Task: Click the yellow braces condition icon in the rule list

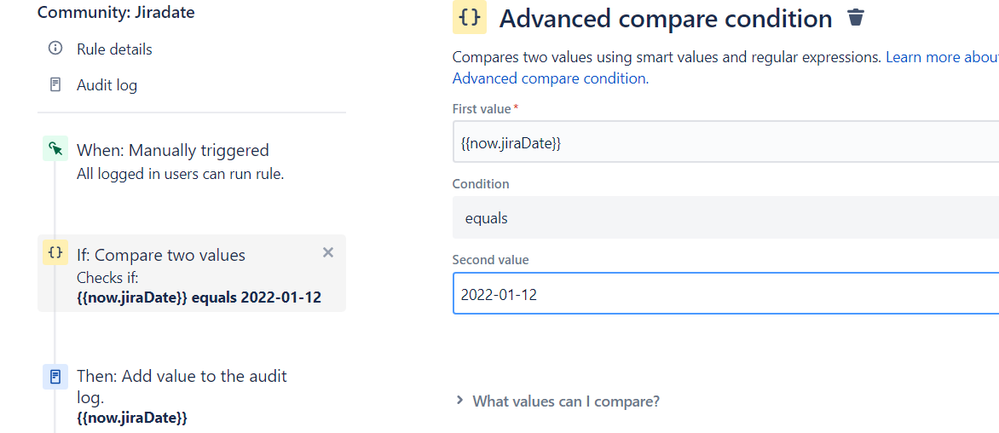Action: [55, 254]
